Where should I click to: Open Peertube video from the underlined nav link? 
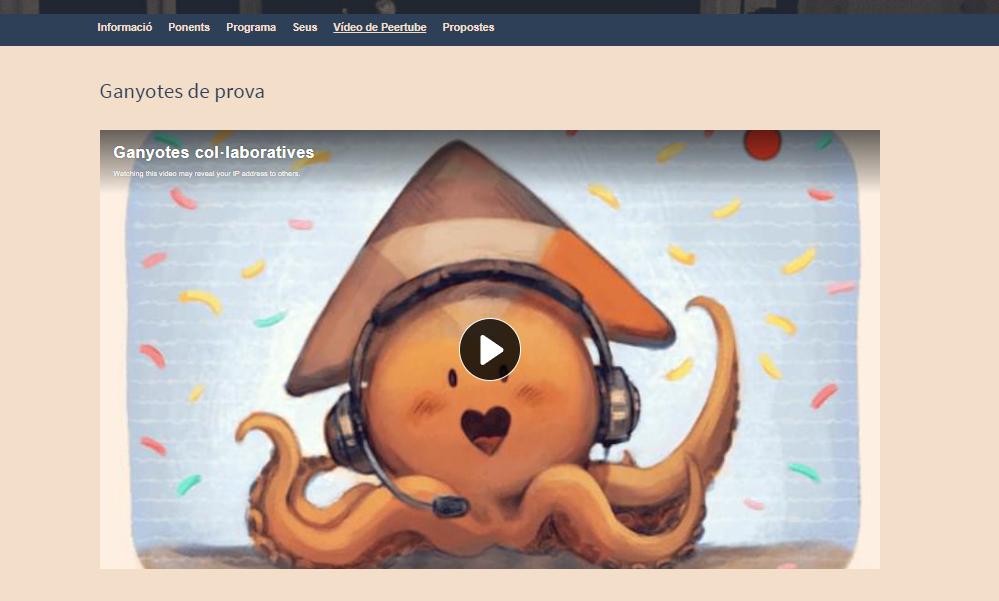pyautogui.click(x=379, y=27)
